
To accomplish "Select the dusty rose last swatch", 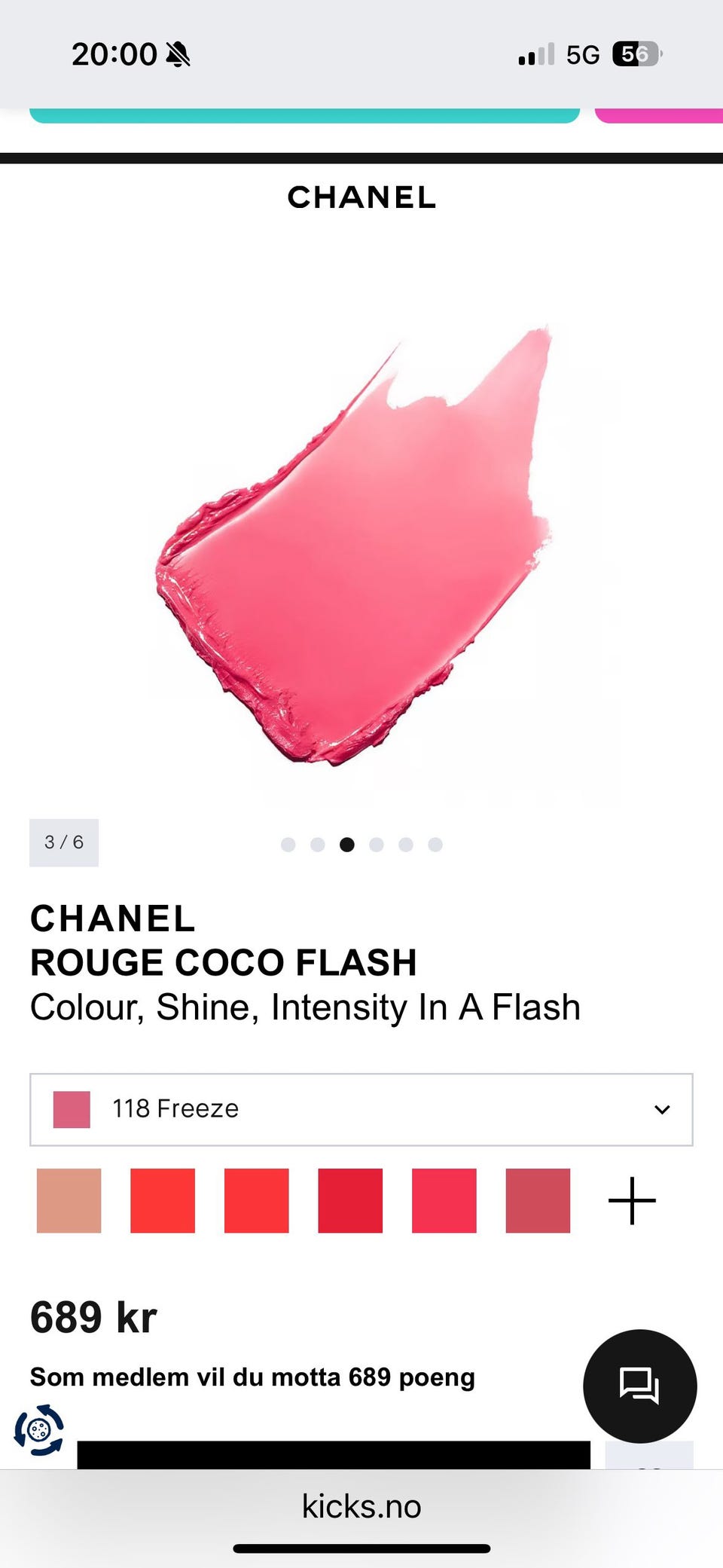I will pos(538,1200).
